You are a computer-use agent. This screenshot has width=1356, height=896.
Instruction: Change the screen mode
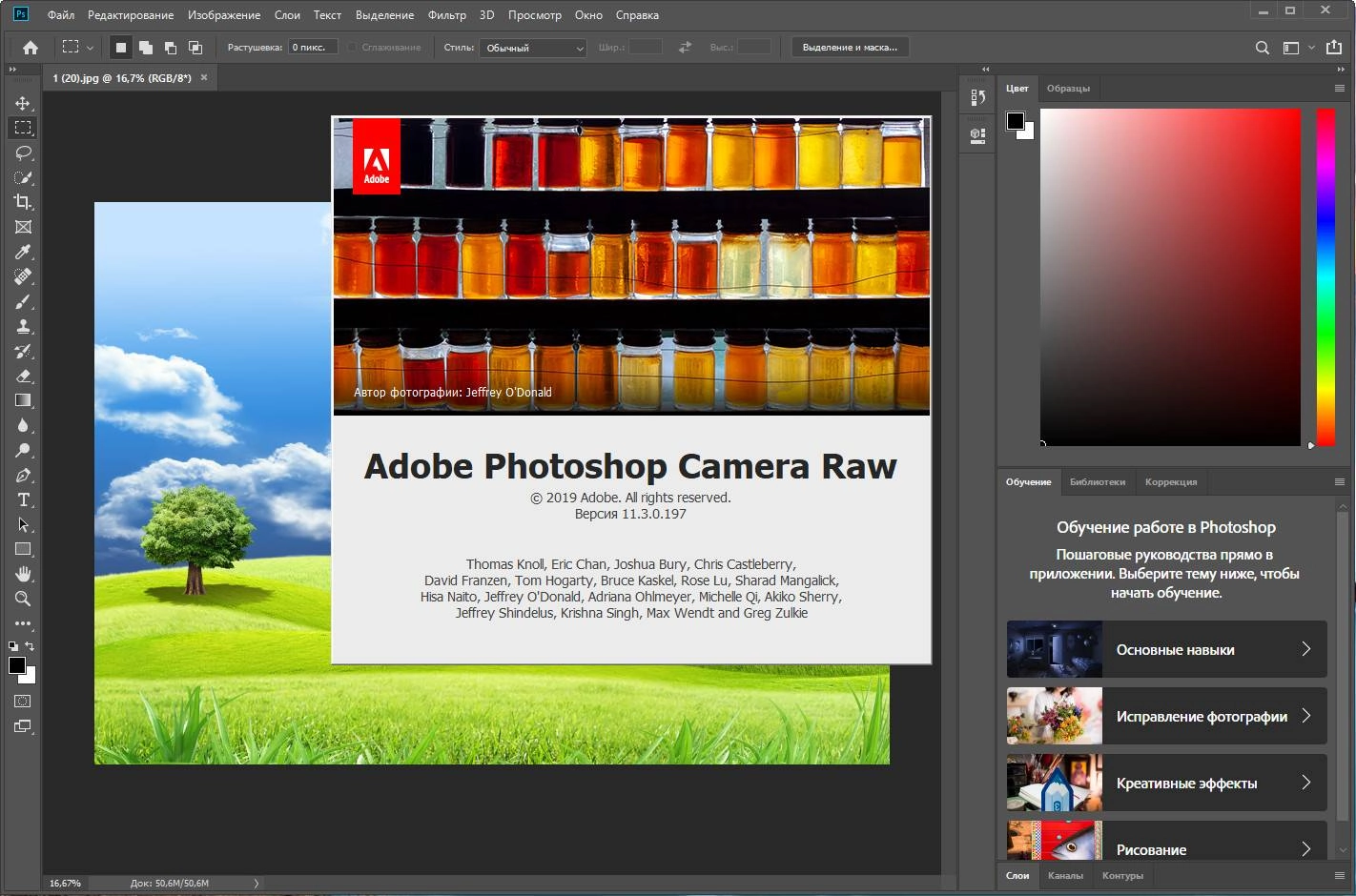[x=23, y=726]
